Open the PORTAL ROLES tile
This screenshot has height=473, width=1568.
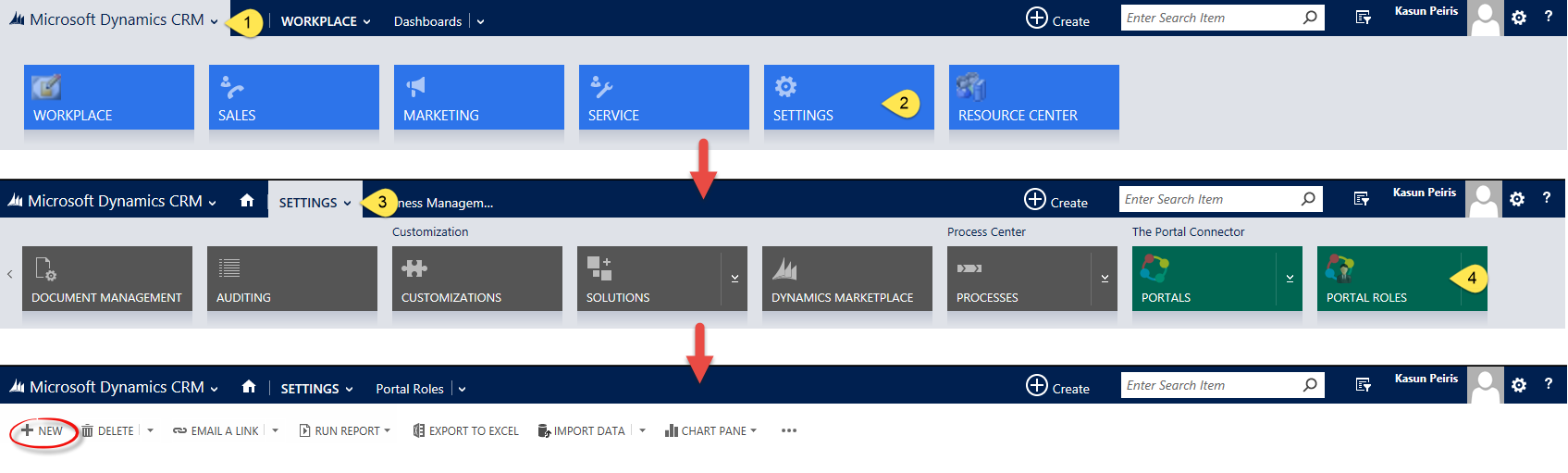tap(1402, 279)
